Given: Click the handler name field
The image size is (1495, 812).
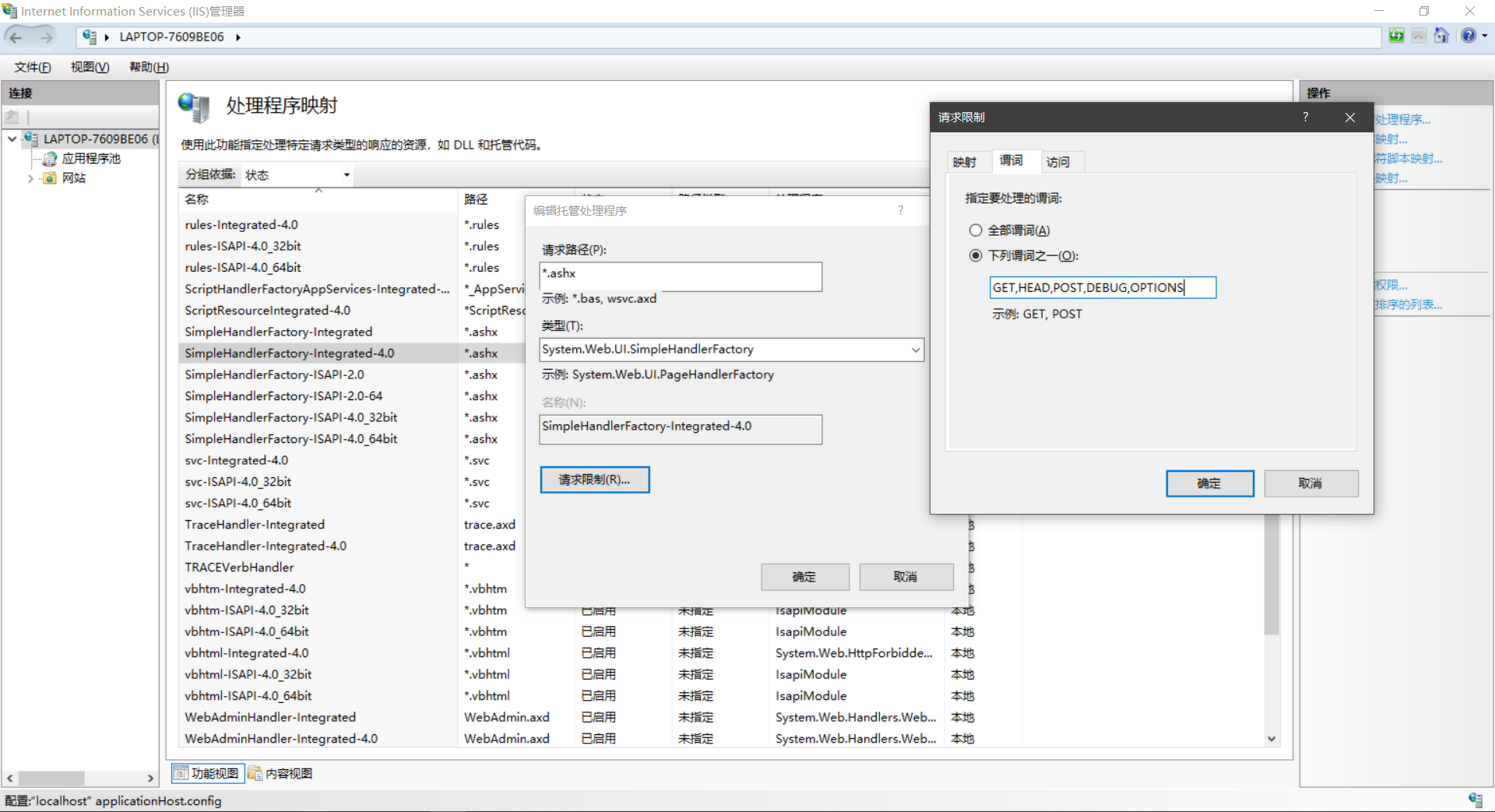Looking at the screenshot, I should (x=681, y=429).
